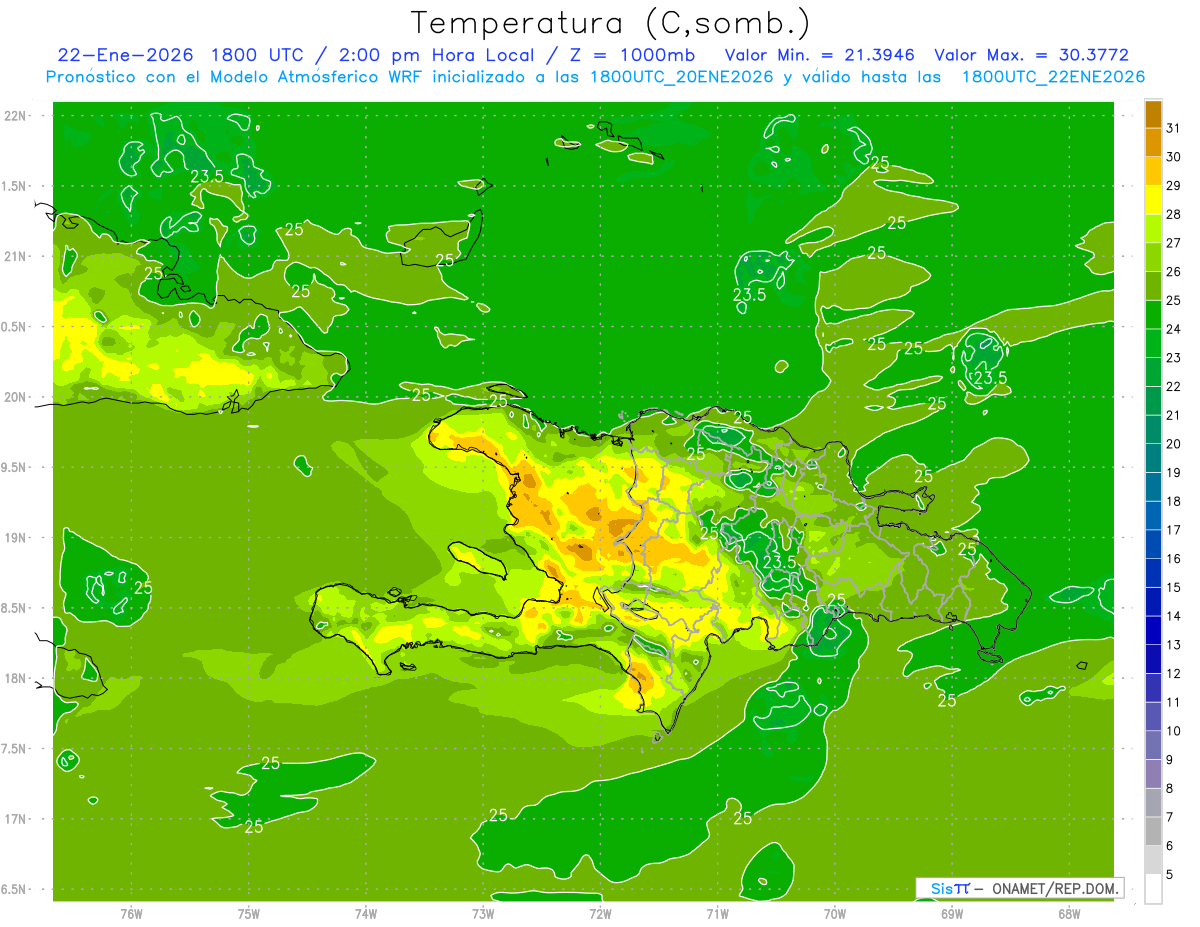Image resolution: width=1200 pixels, height=927 pixels.
Task: Click "Valor Min. = 21.3946"
Action: click(x=820, y=55)
